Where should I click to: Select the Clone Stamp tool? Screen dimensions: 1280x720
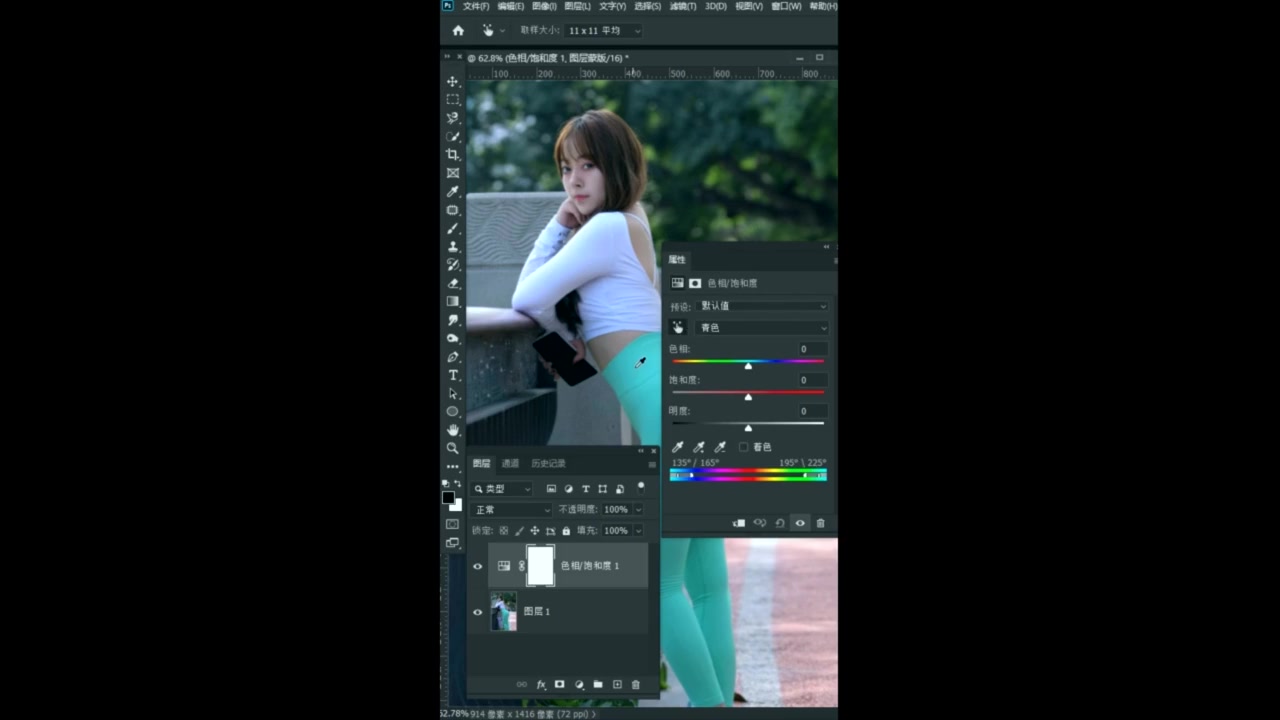(452, 245)
